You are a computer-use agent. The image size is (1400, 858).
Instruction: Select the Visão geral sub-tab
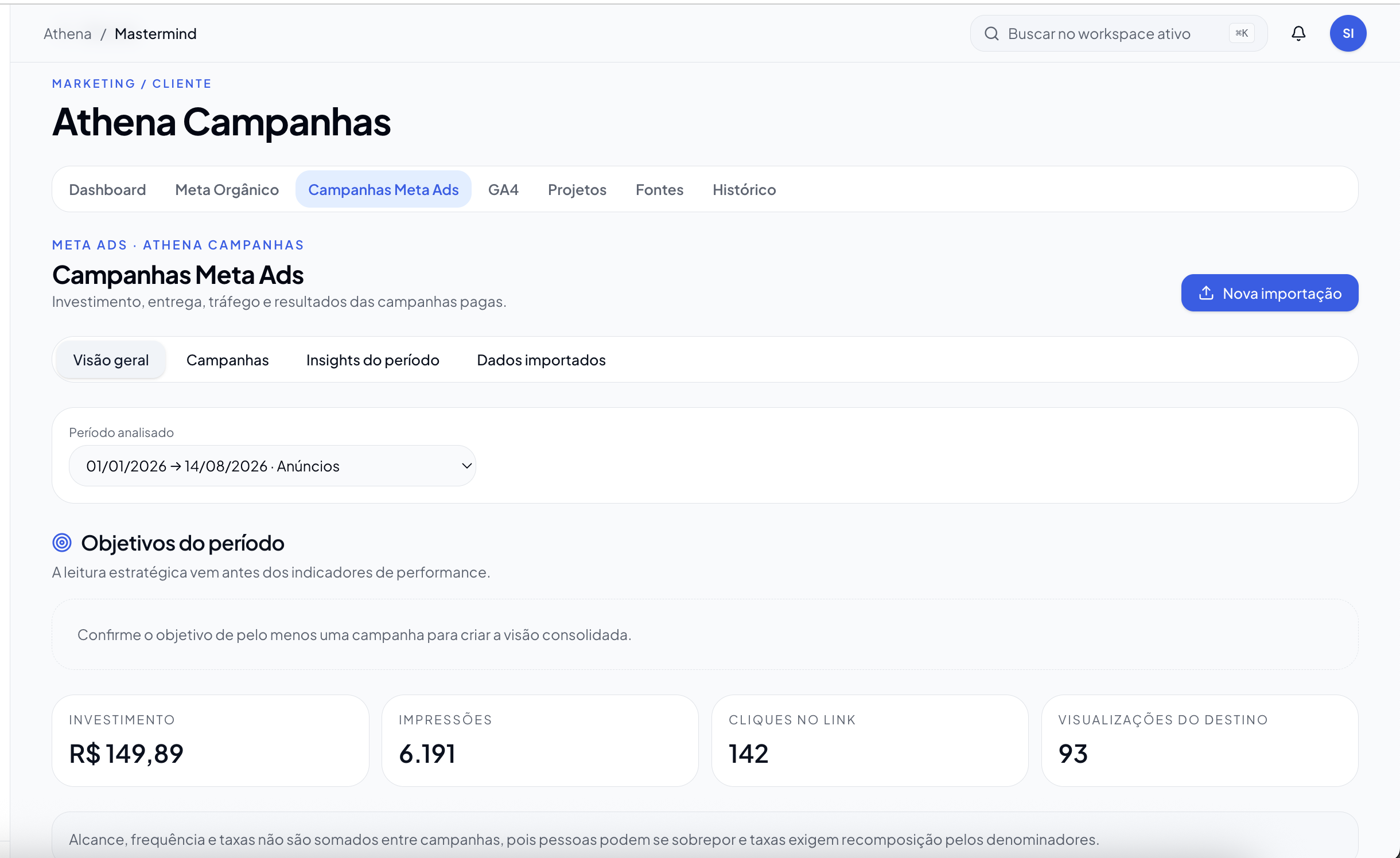[x=111, y=360]
